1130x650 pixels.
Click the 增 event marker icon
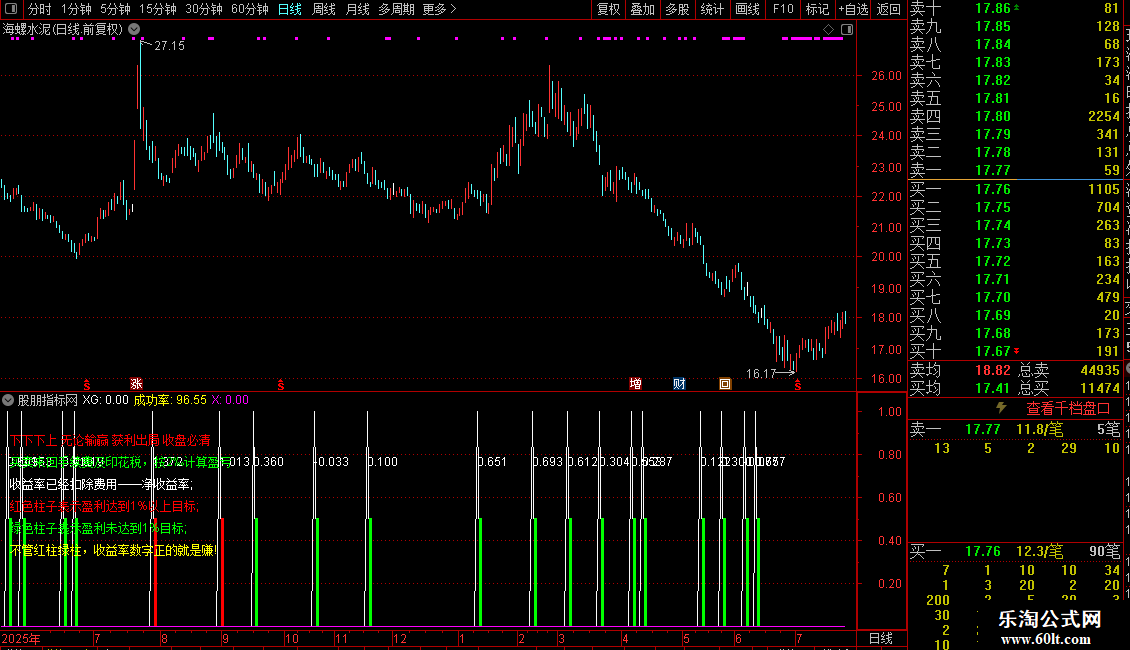pyautogui.click(x=636, y=384)
